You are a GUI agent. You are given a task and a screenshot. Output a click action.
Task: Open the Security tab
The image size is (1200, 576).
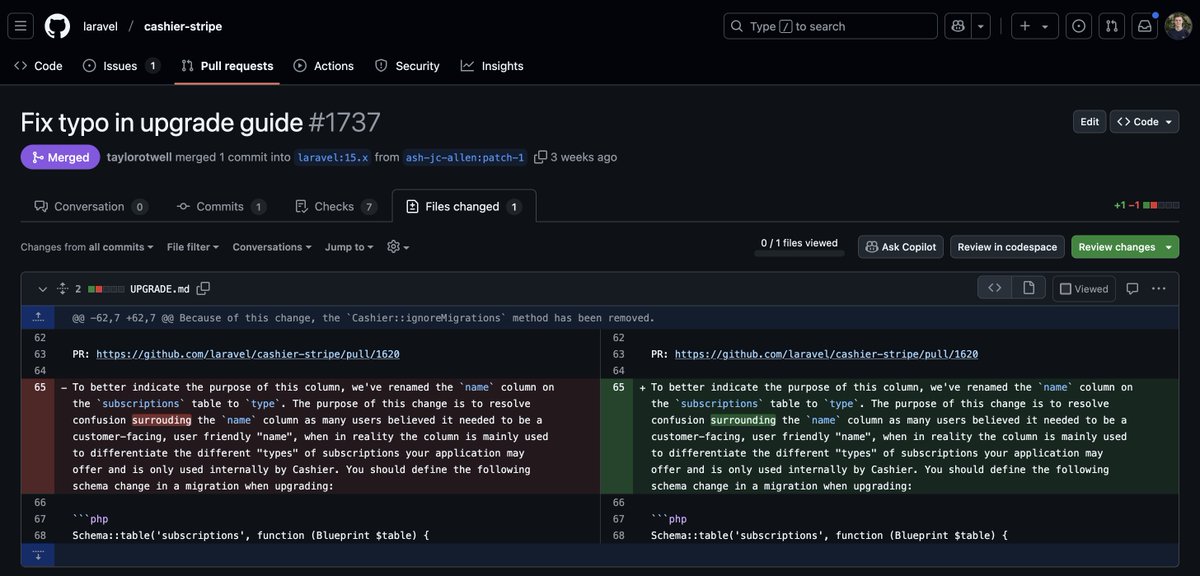coord(407,66)
